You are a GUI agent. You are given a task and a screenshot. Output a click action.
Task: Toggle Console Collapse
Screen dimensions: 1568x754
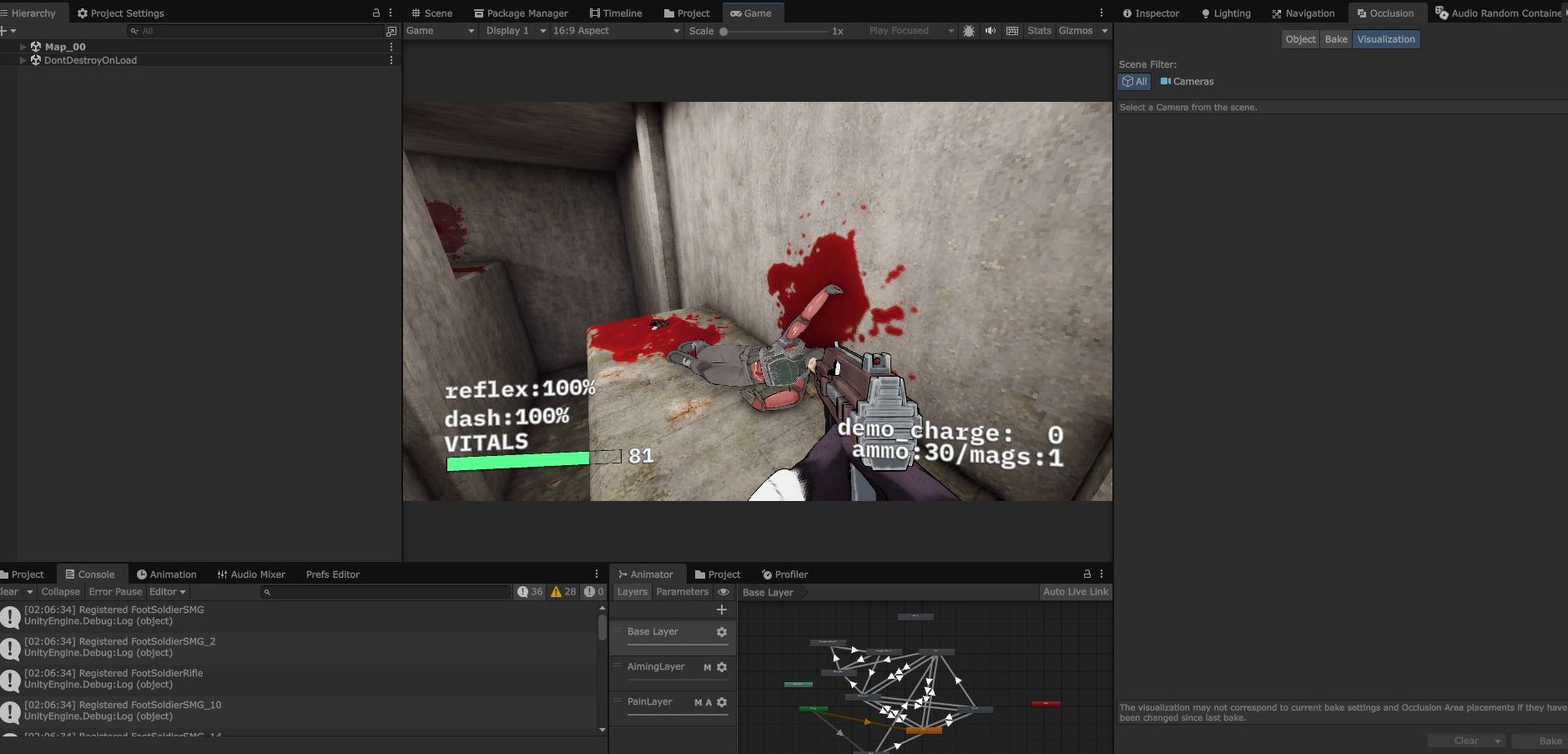pyautogui.click(x=61, y=592)
